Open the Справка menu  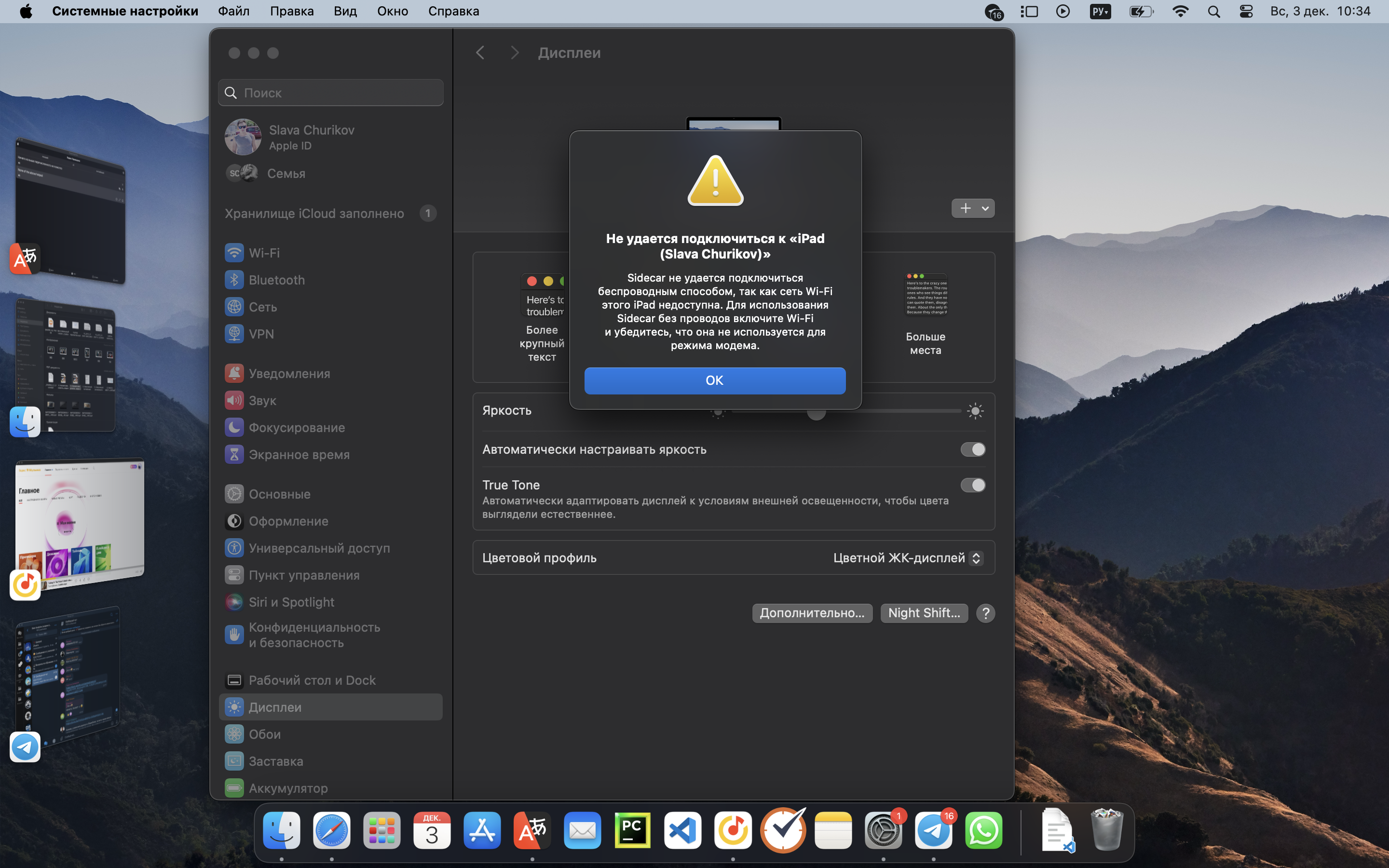coord(453,12)
